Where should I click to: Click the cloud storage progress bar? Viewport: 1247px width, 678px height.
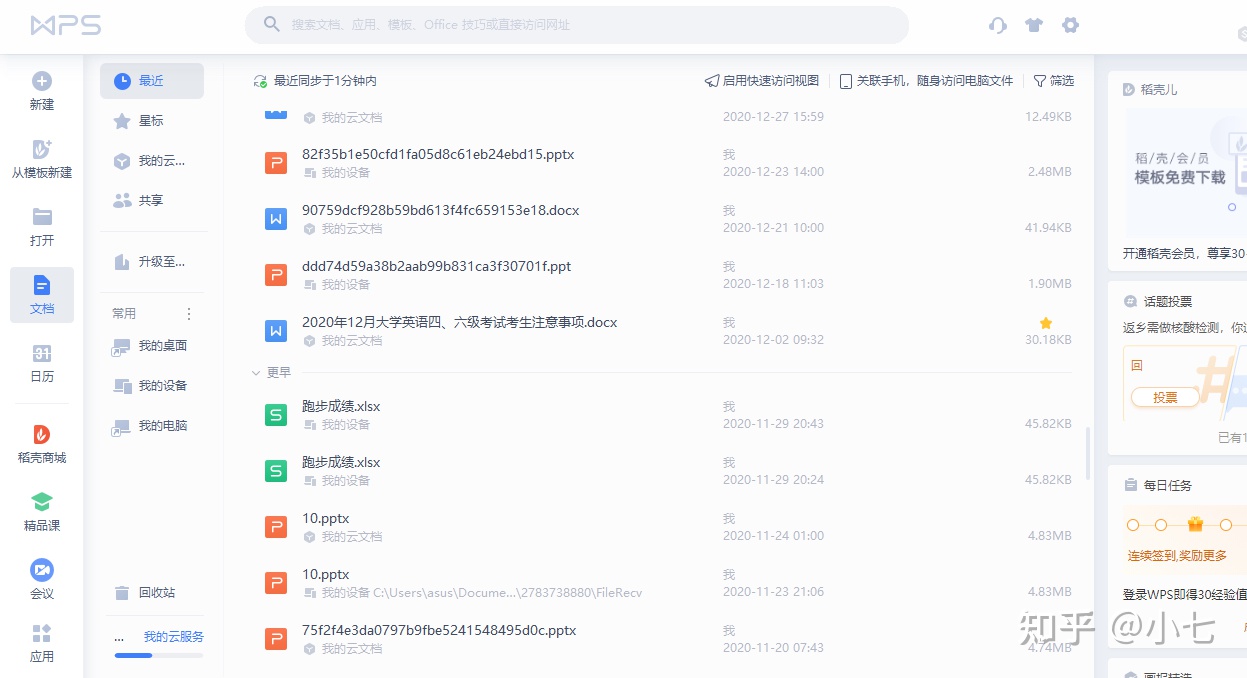pos(156,656)
